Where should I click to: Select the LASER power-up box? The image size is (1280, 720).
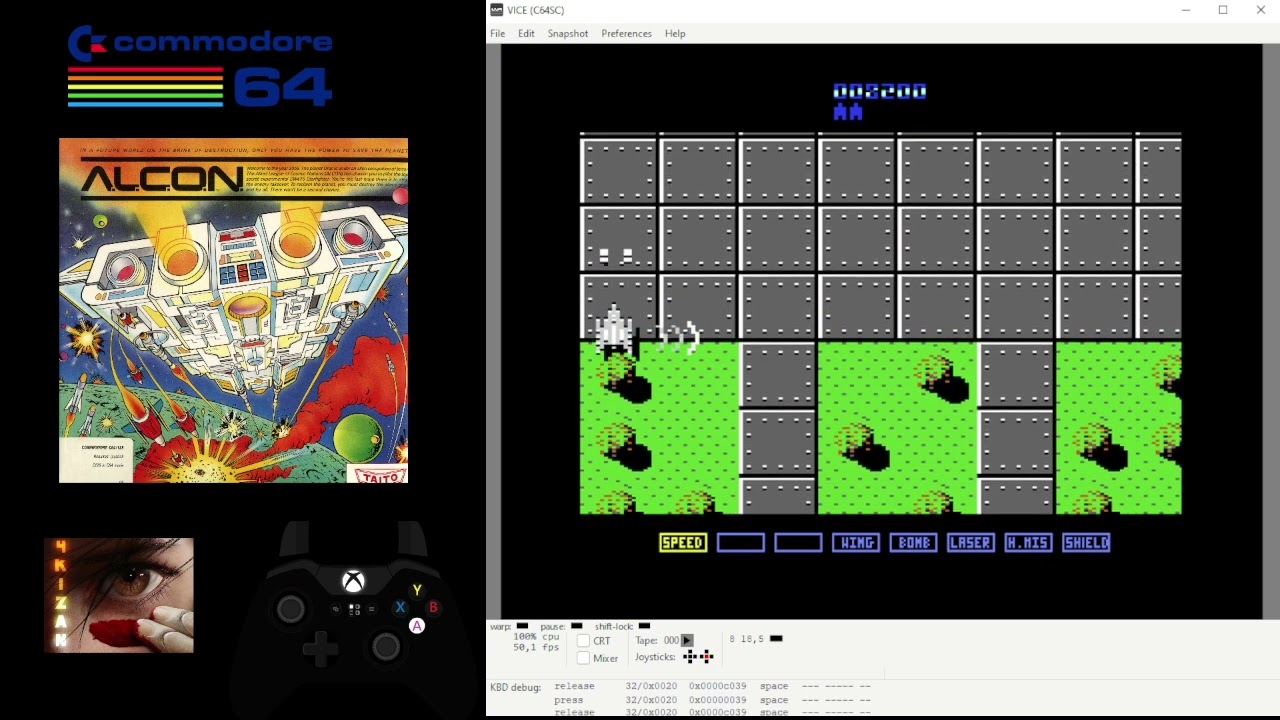pyautogui.click(x=971, y=543)
